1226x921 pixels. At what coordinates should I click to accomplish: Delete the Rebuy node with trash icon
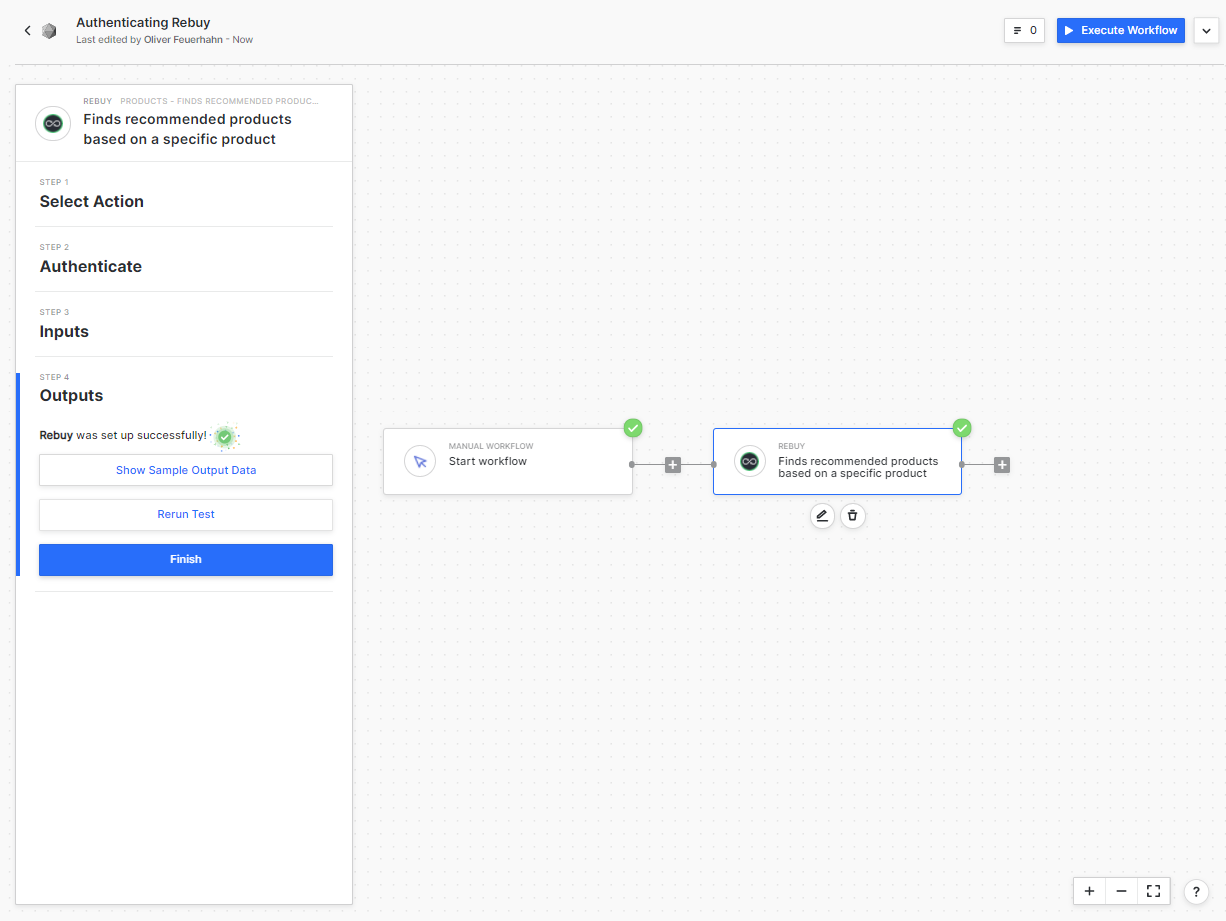[x=852, y=515]
